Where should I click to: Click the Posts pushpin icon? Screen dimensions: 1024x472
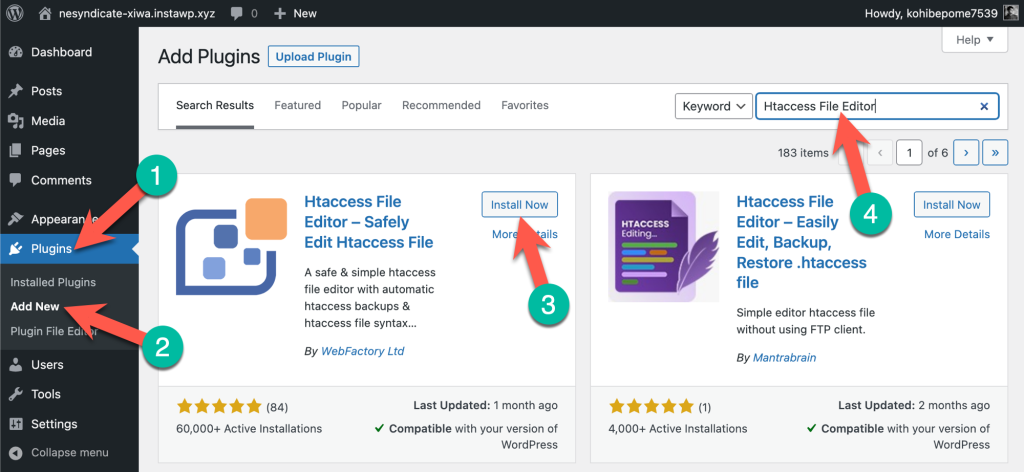point(16,91)
